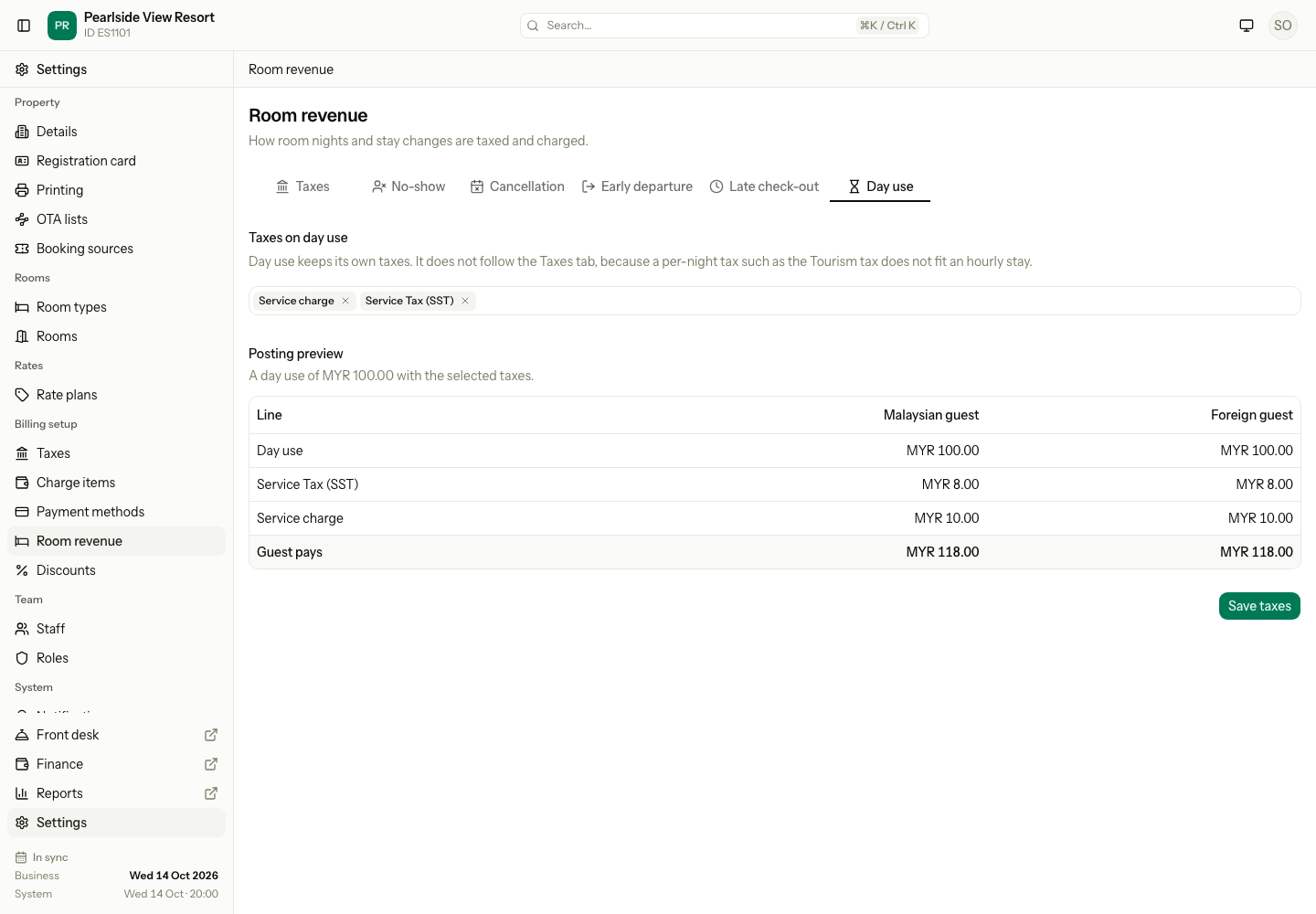Click the Printing printer icon
Image resolution: width=1316 pixels, height=914 pixels.
[x=22, y=190]
